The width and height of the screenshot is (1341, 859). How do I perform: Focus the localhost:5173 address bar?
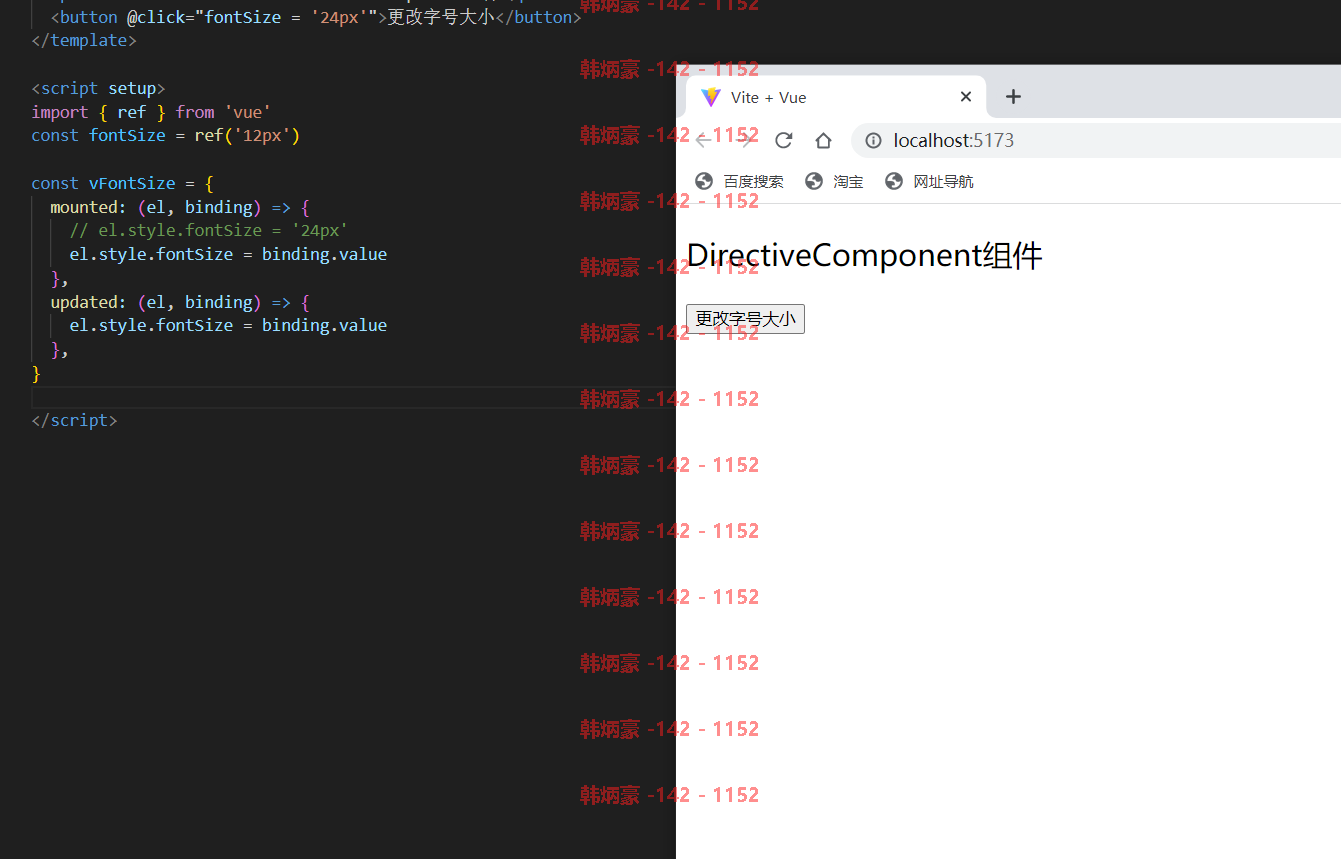1097,141
